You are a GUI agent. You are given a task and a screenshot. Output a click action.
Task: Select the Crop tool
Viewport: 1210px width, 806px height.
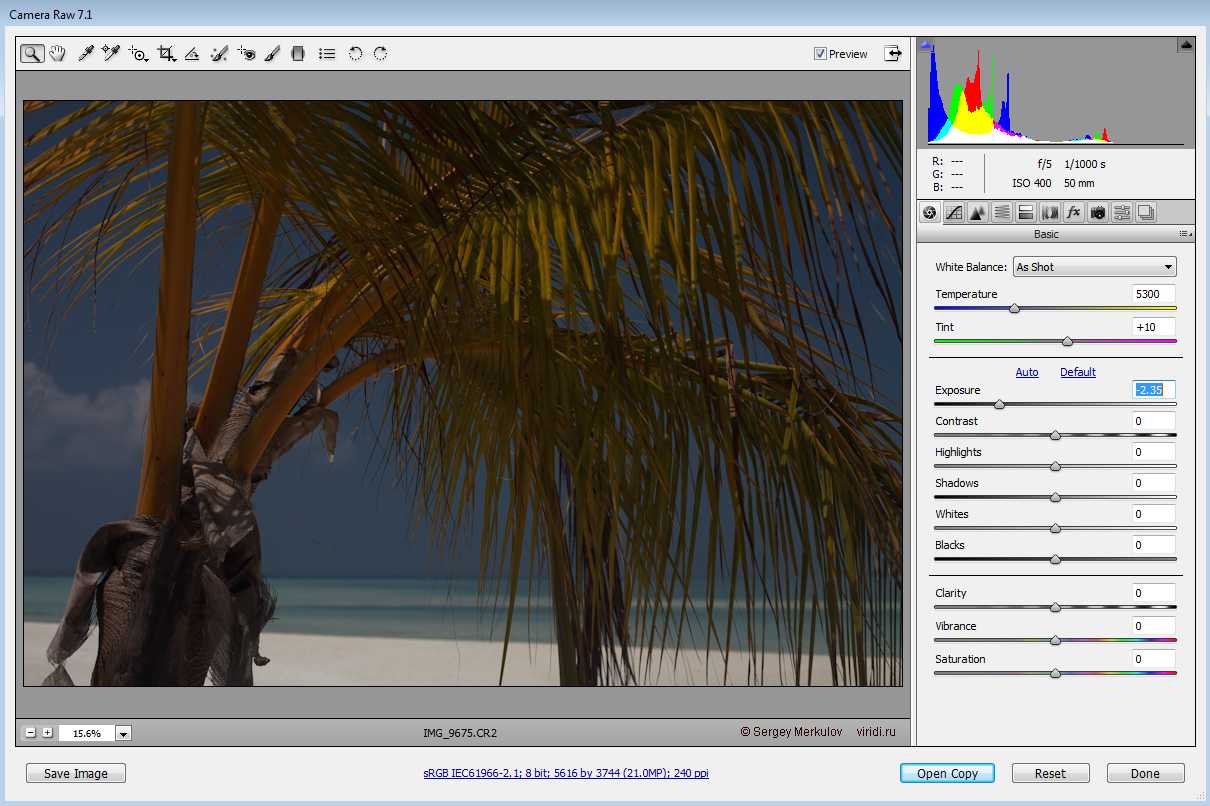(166, 54)
